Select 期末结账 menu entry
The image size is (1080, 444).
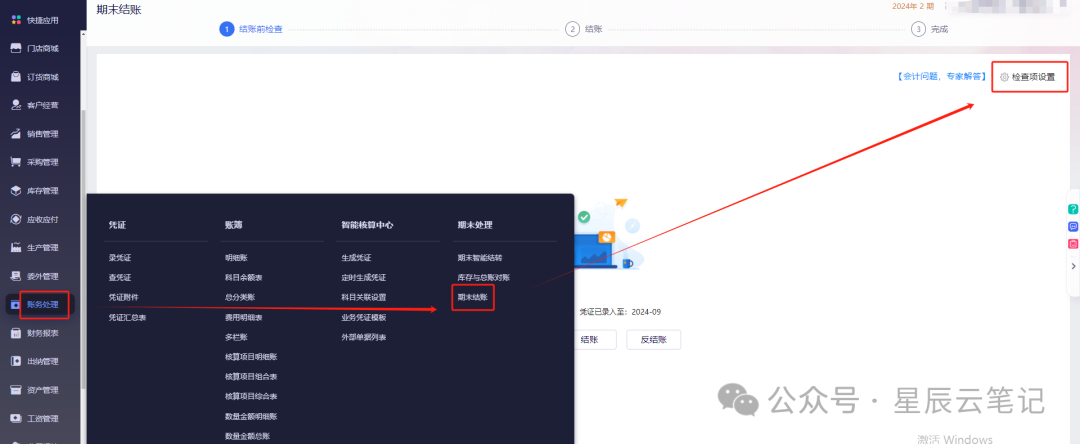pos(472,297)
